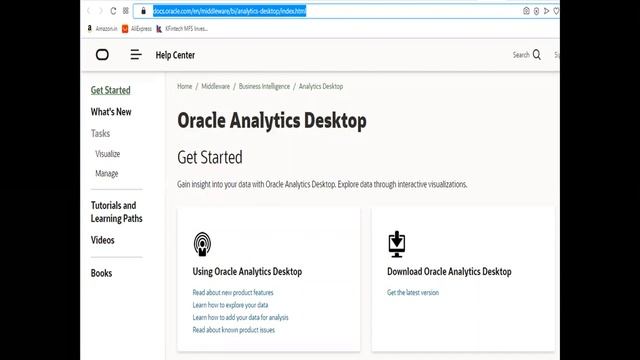Open Manage under Tasks

[107, 173]
